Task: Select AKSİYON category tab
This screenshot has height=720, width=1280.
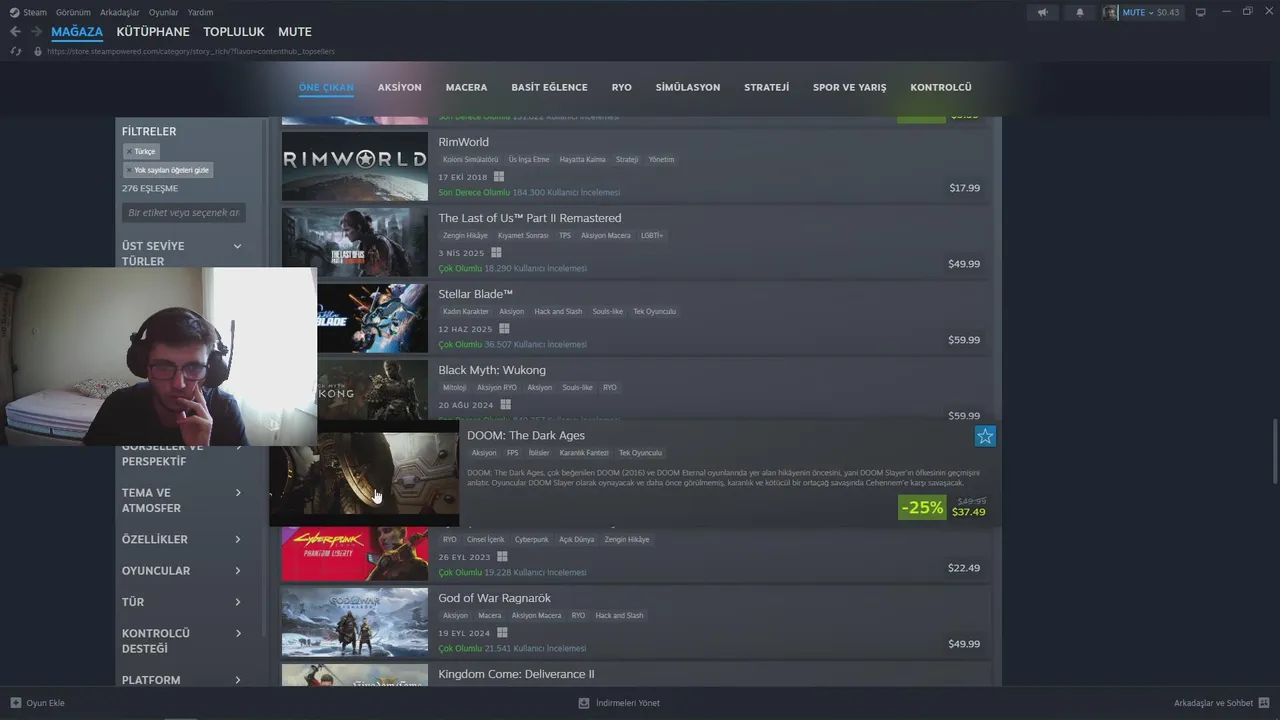Action: coord(400,87)
